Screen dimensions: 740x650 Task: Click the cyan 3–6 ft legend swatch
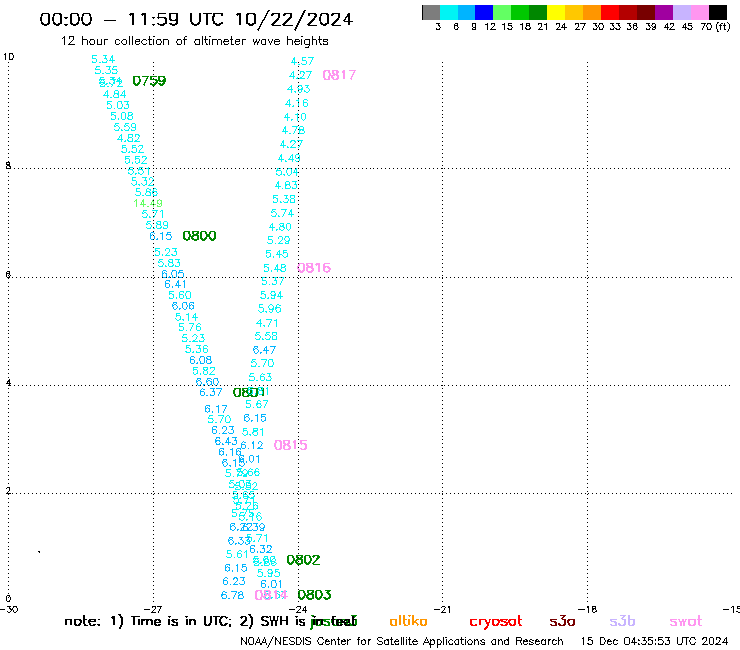[449, 12]
